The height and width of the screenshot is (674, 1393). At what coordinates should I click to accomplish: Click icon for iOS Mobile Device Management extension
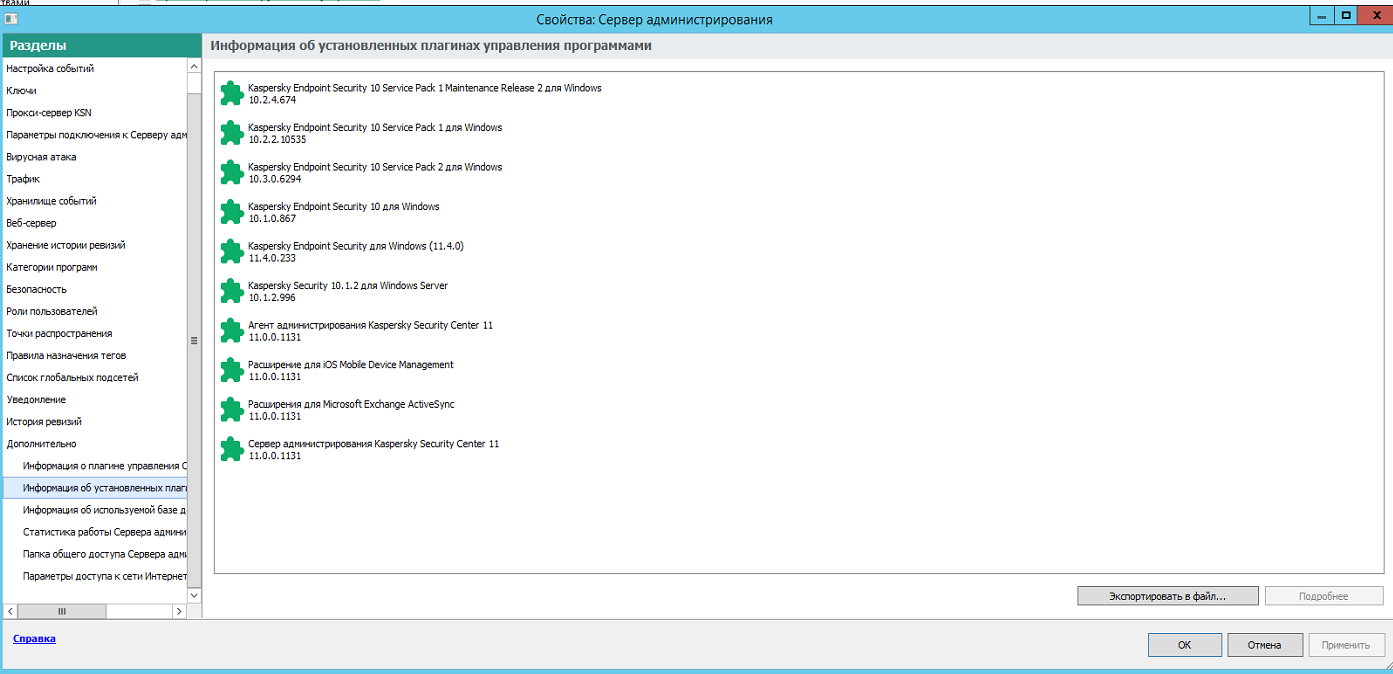point(232,370)
